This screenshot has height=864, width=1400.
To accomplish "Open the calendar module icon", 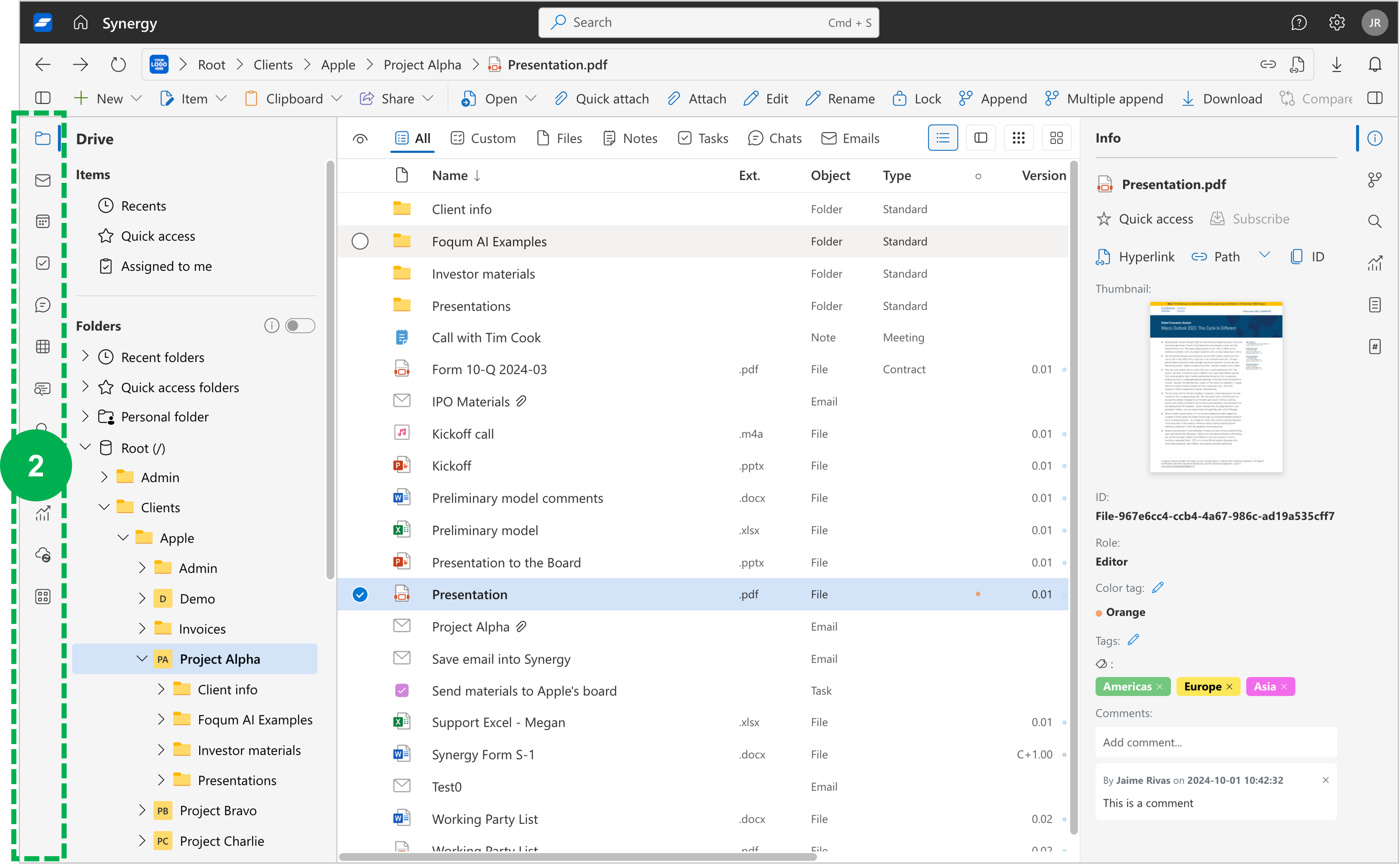I will (x=43, y=222).
